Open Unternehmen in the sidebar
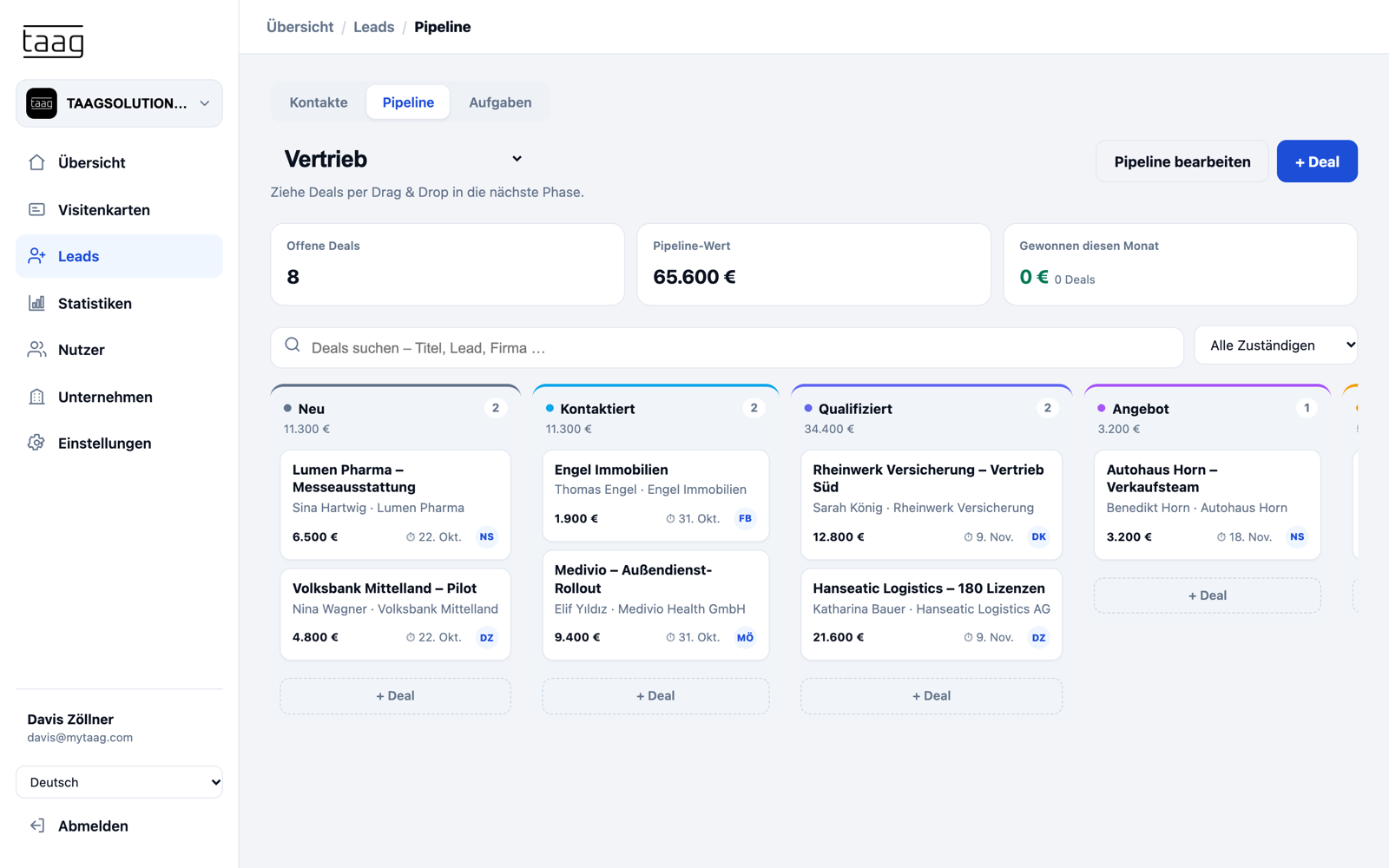 (x=119, y=397)
